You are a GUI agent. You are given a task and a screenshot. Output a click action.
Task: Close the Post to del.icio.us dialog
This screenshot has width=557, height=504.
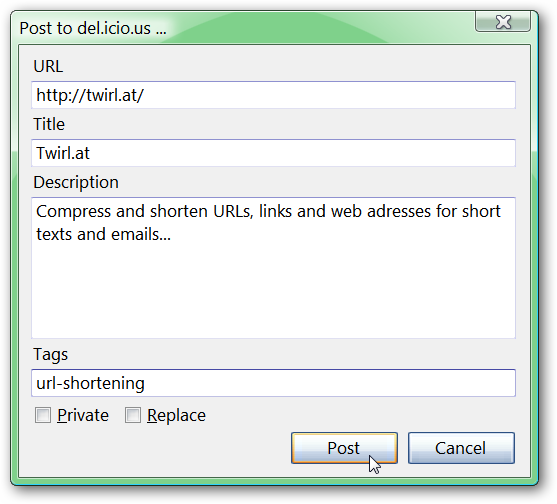point(503,22)
